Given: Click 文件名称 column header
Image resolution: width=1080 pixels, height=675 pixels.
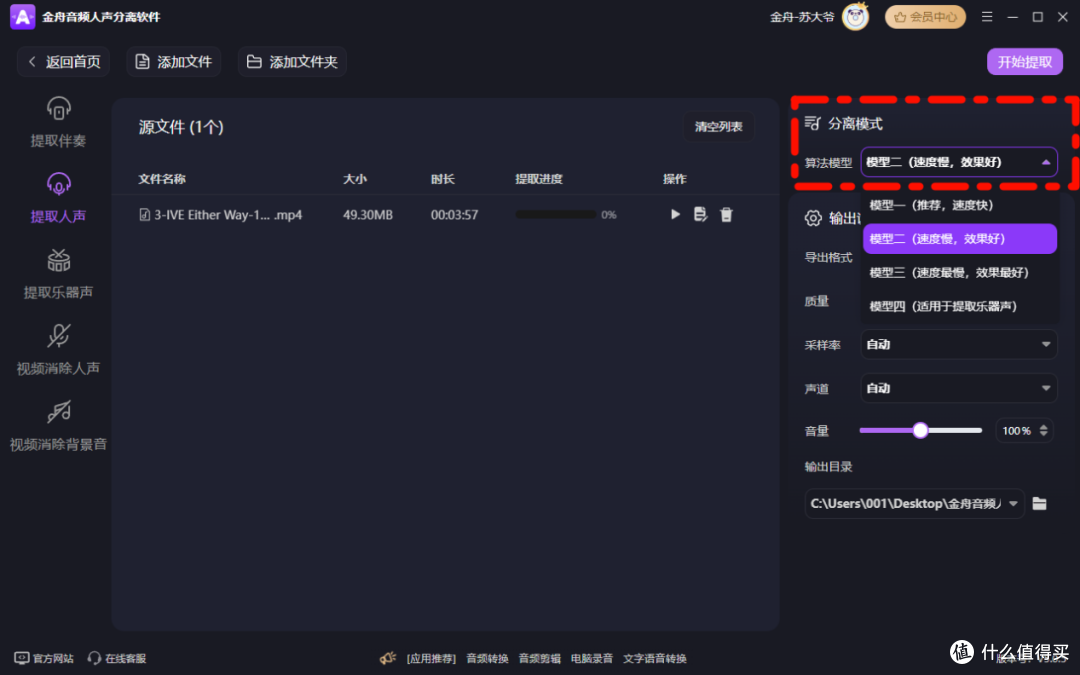Looking at the screenshot, I should pos(162,179).
